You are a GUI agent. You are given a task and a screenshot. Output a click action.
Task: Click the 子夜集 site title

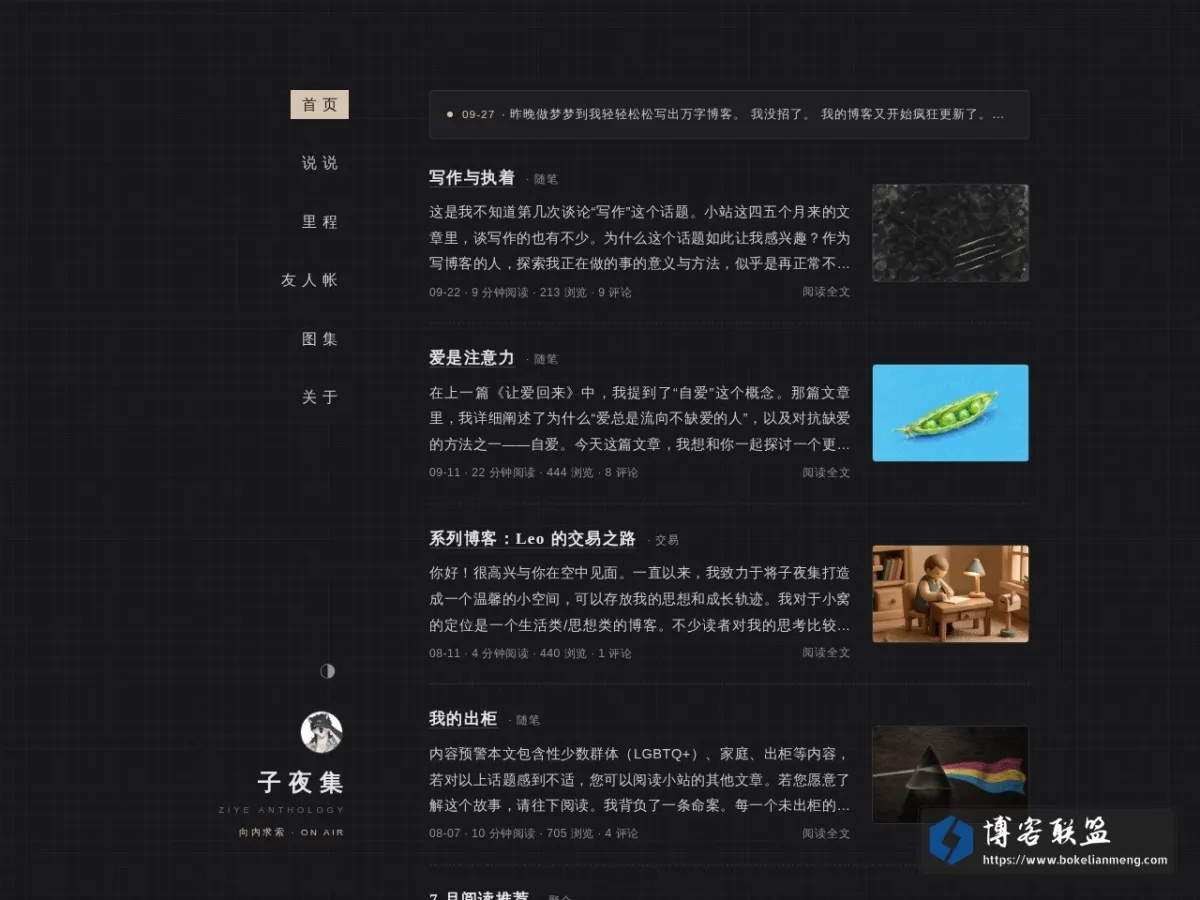tap(300, 782)
